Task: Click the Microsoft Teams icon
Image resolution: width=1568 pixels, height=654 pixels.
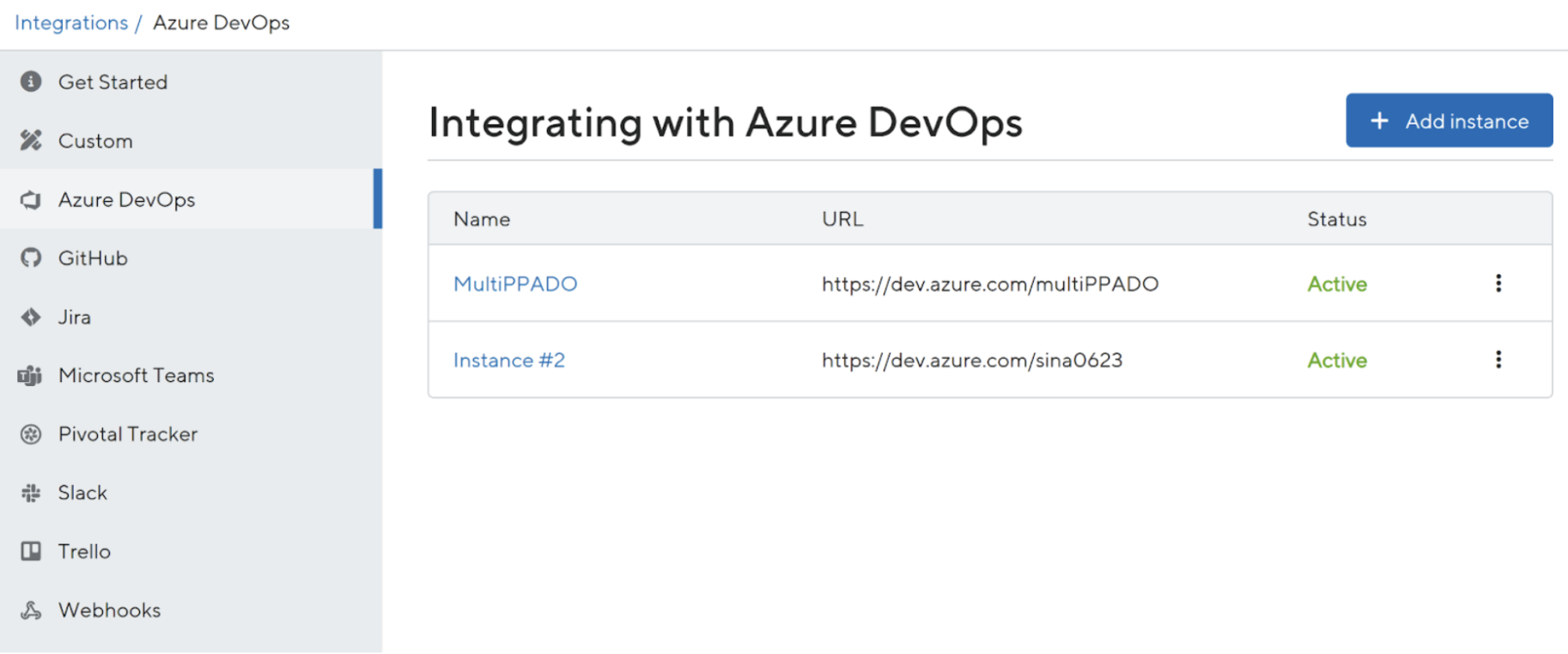Action: [30, 376]
